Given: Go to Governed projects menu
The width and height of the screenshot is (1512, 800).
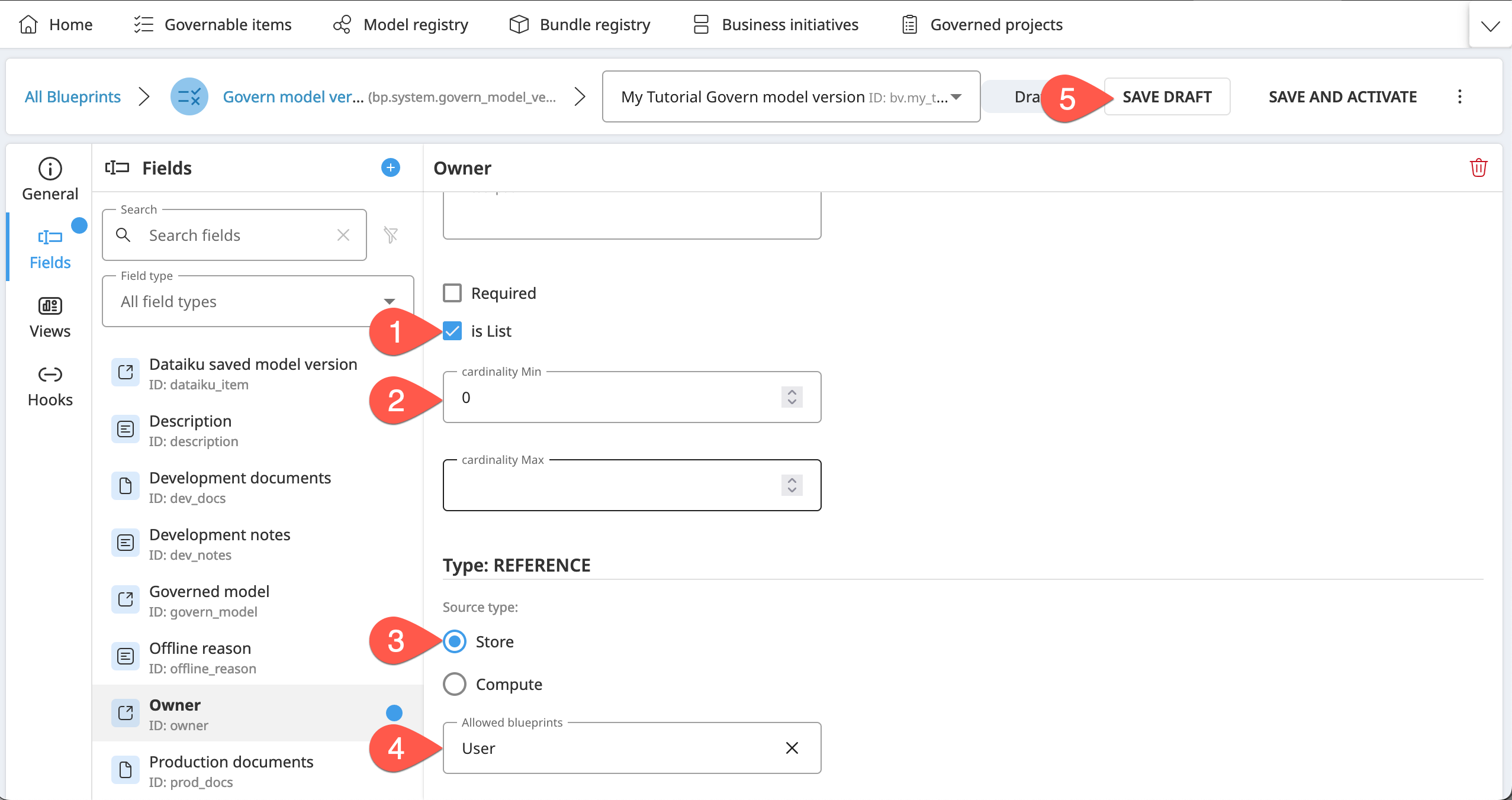Looking at the screenshot, I should pyautogui.click(x=982, y=24).
